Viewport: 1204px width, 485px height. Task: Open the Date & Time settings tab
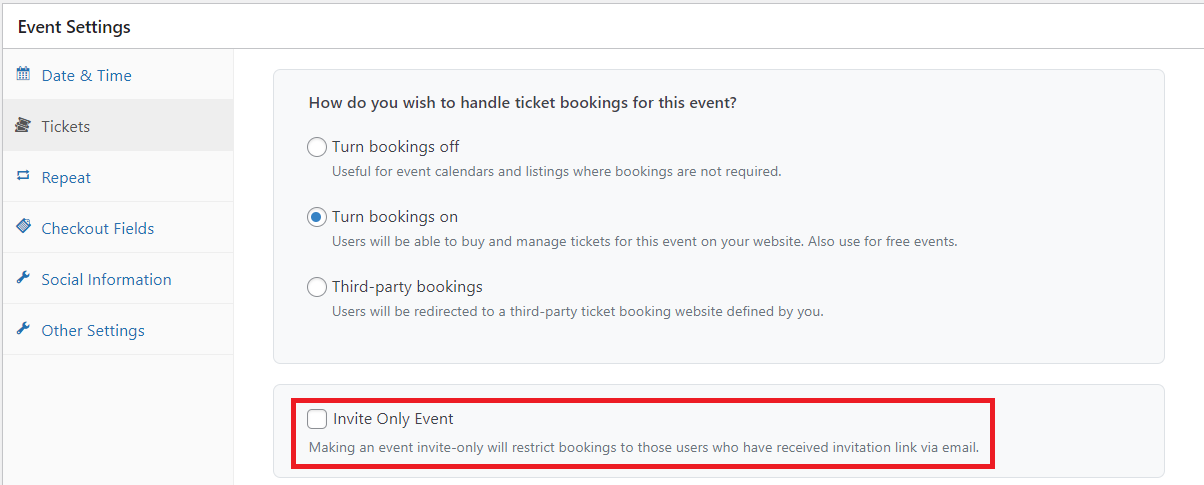coord(86,75)
